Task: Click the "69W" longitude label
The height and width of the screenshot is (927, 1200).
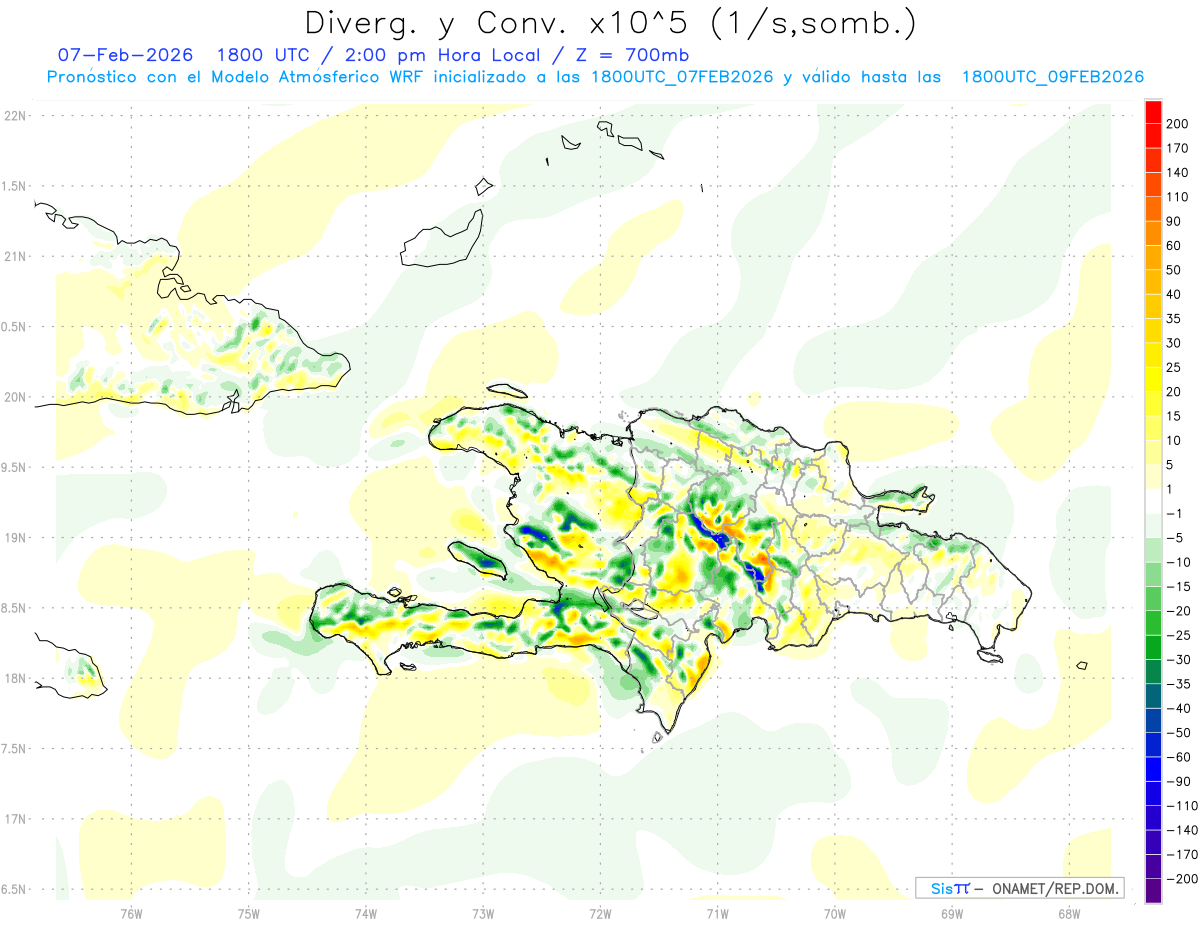Action: [x=952, y=913]
